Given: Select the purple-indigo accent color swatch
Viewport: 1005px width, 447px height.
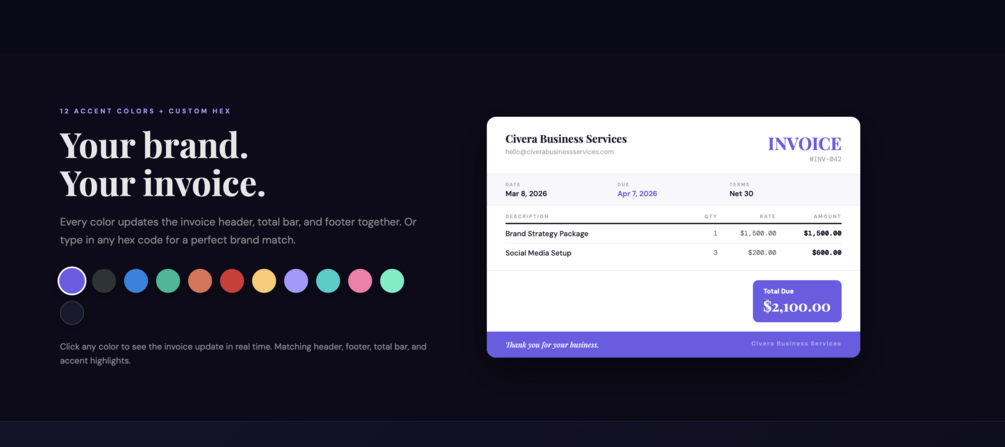Looking at the screenshot, I should 72,281.
